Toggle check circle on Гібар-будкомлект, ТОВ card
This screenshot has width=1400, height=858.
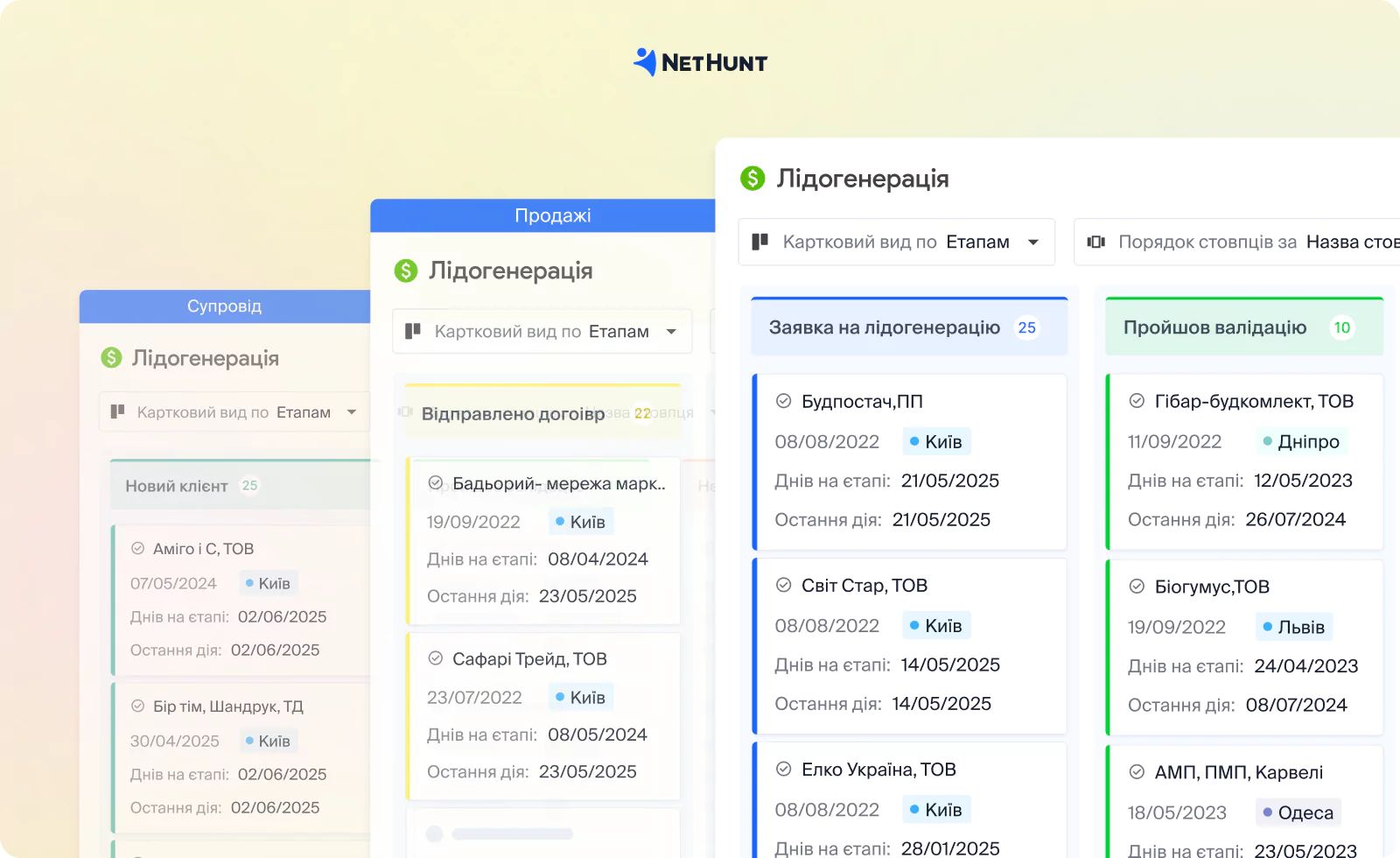tap(1137, 401)
